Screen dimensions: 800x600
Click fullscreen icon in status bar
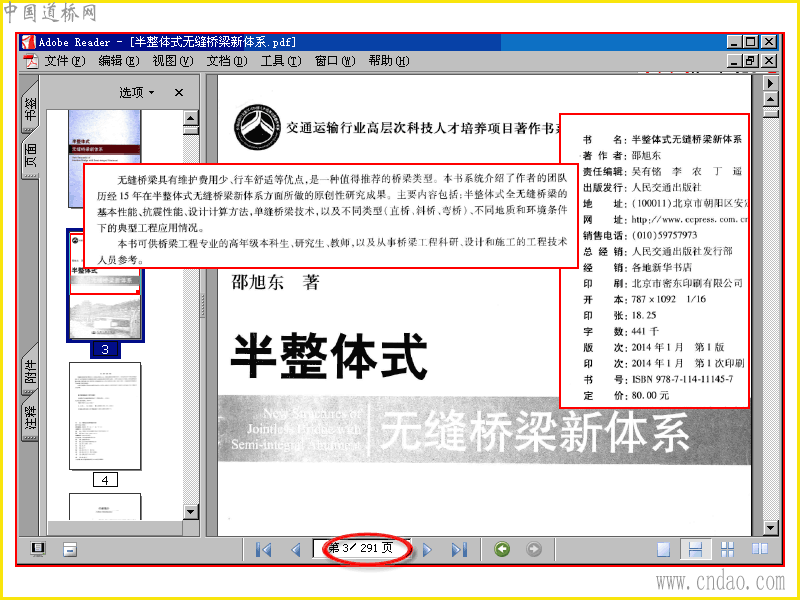pos(38,549)
